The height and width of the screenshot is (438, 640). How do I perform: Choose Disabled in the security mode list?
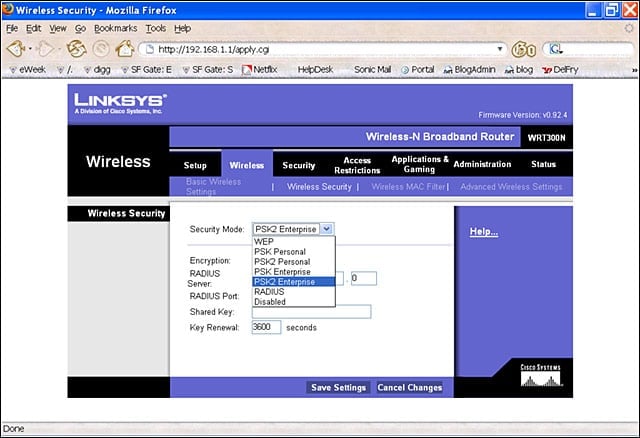(294, 302)
